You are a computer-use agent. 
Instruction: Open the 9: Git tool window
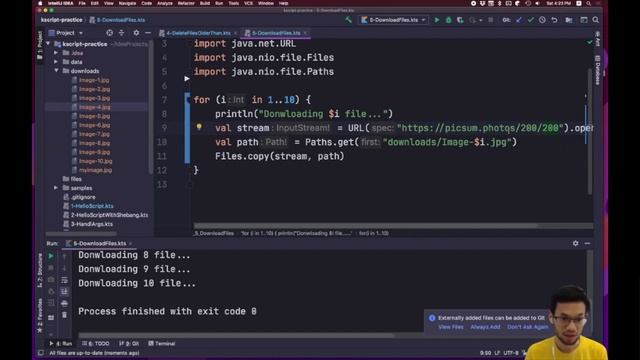pyautogui.click(x=129, y=344)
